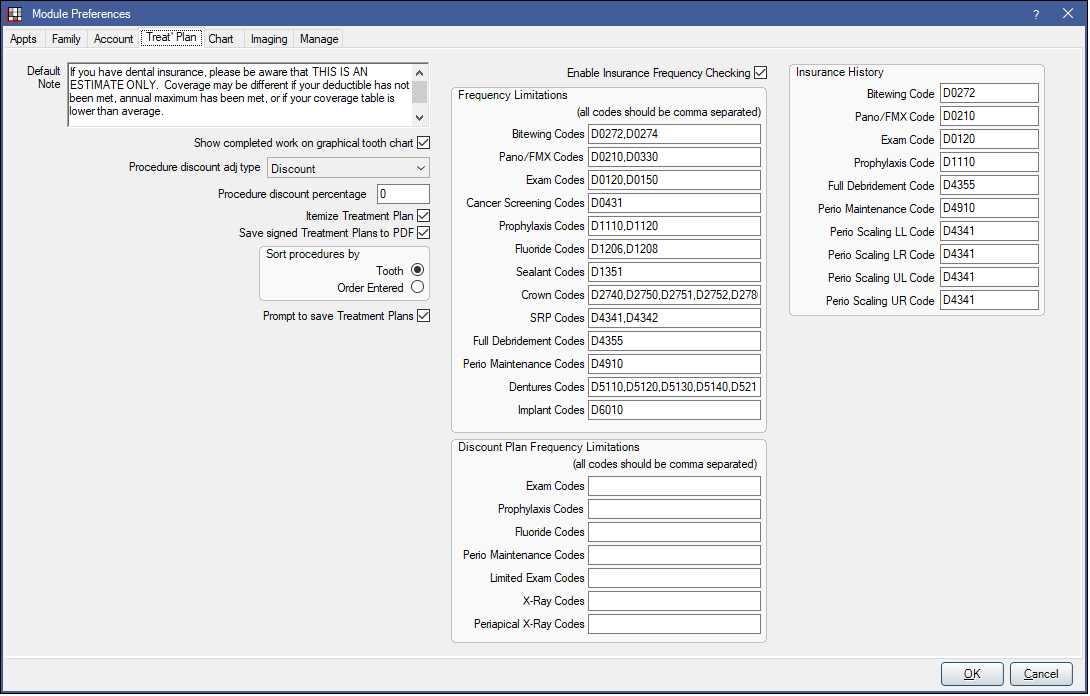Click the Frequency Limitations Perio Maintenance Codes field
Image resolution: width=1090 pixels, height=696 pixels.
click(x=674, y=364)
